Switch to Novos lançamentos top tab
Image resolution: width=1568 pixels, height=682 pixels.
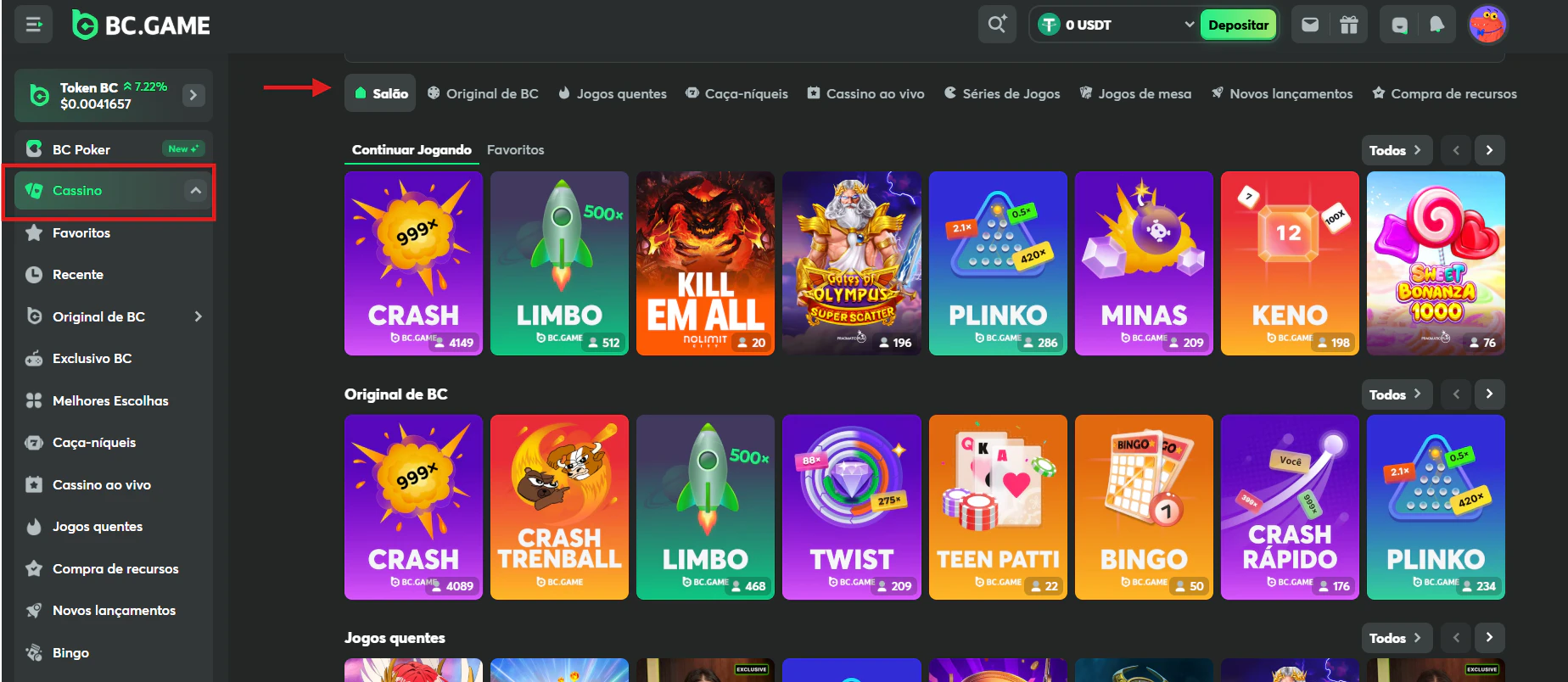pos(1281,93)
